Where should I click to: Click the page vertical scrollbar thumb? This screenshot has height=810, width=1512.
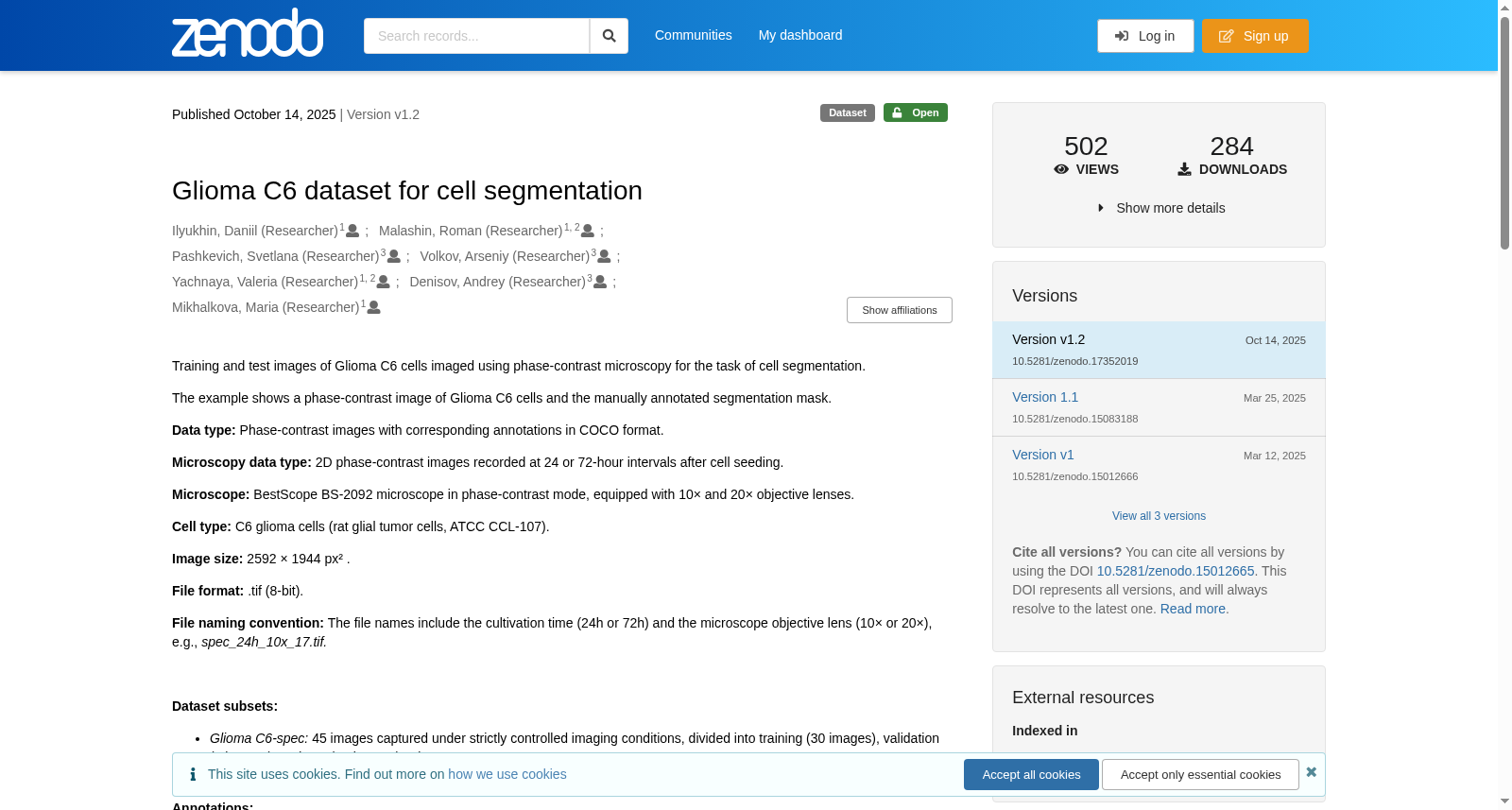coord(1504,132)
